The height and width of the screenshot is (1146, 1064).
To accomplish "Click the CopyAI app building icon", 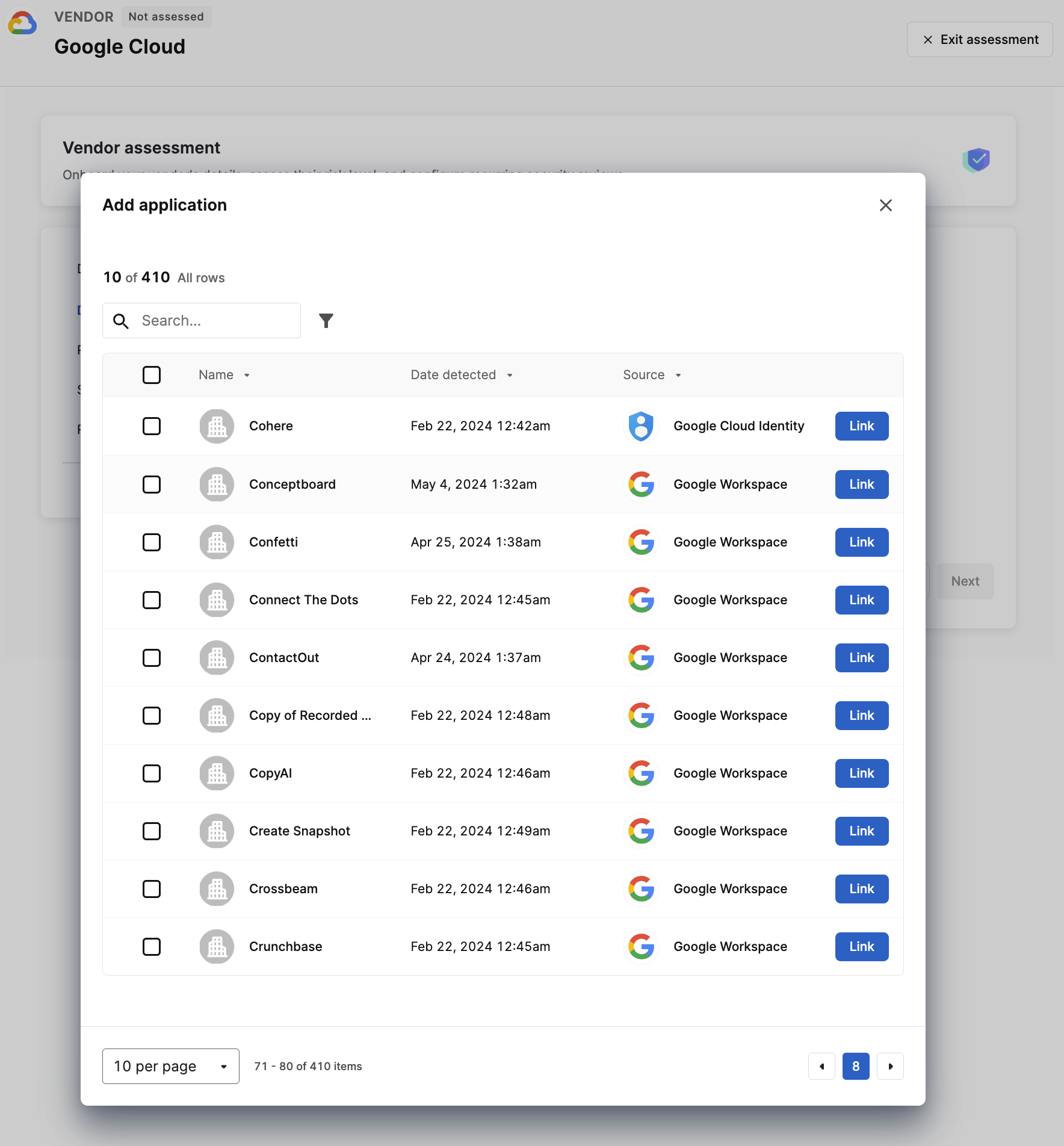I will point(217,773).
